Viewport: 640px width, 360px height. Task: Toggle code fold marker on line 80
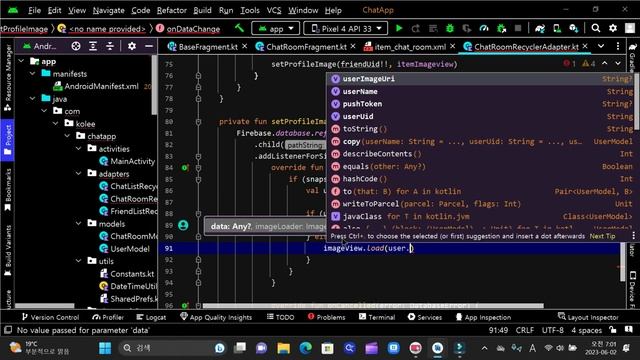coord(198,122)
